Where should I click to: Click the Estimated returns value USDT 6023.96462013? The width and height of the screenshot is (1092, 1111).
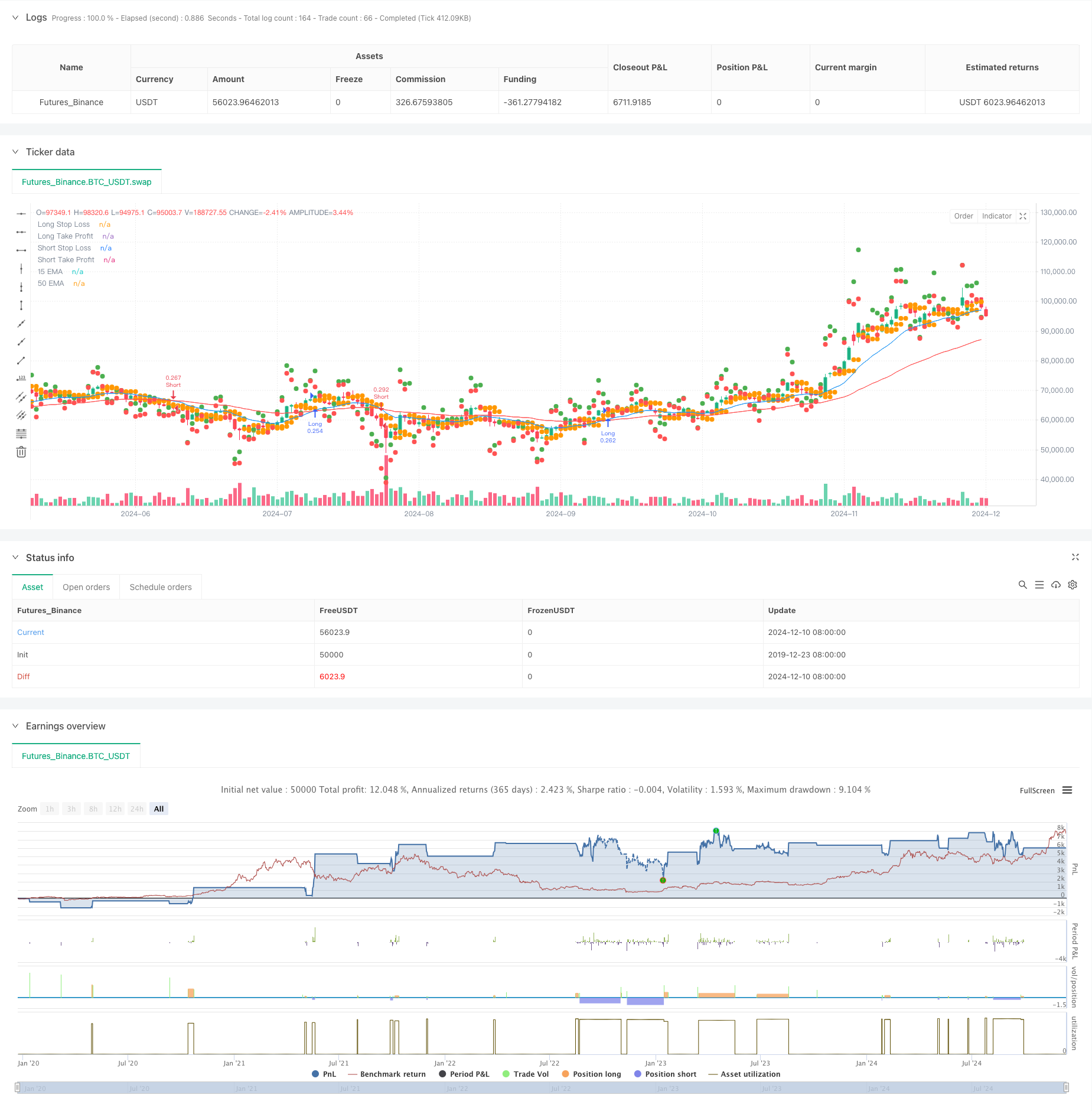pyautogui.click(x=1002, y=102)
